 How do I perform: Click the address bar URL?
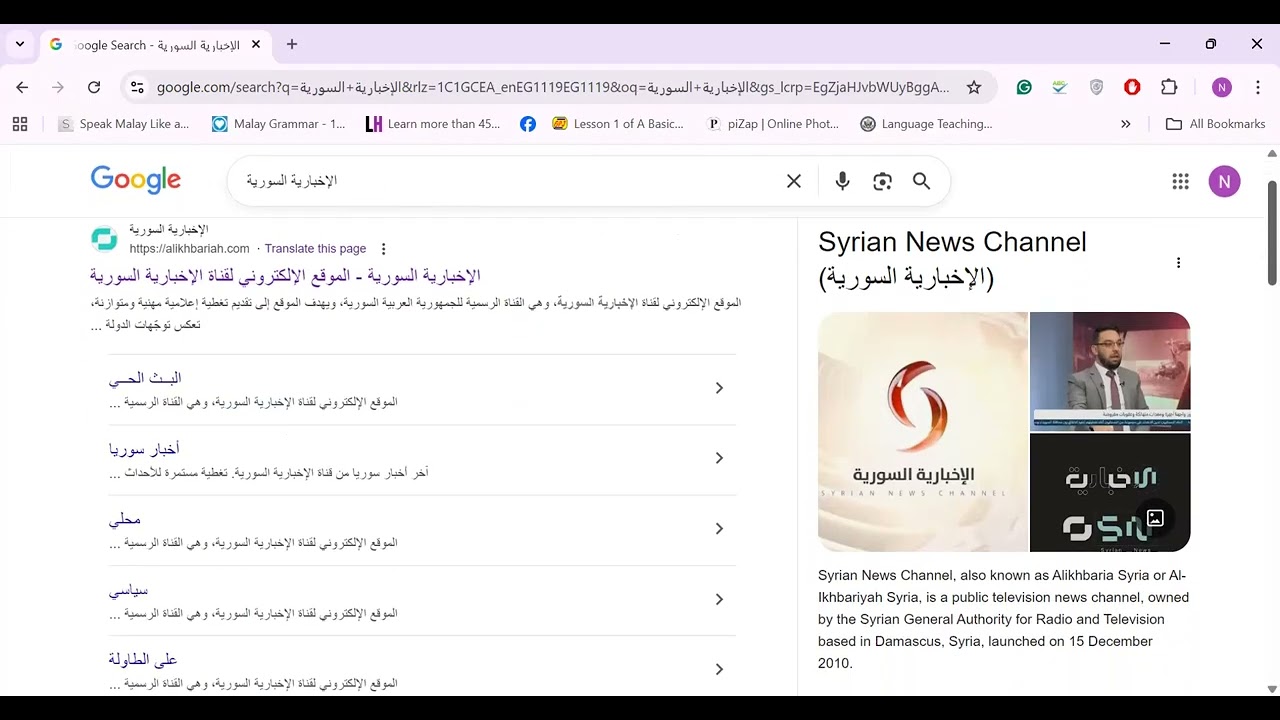tap(553, 87)
